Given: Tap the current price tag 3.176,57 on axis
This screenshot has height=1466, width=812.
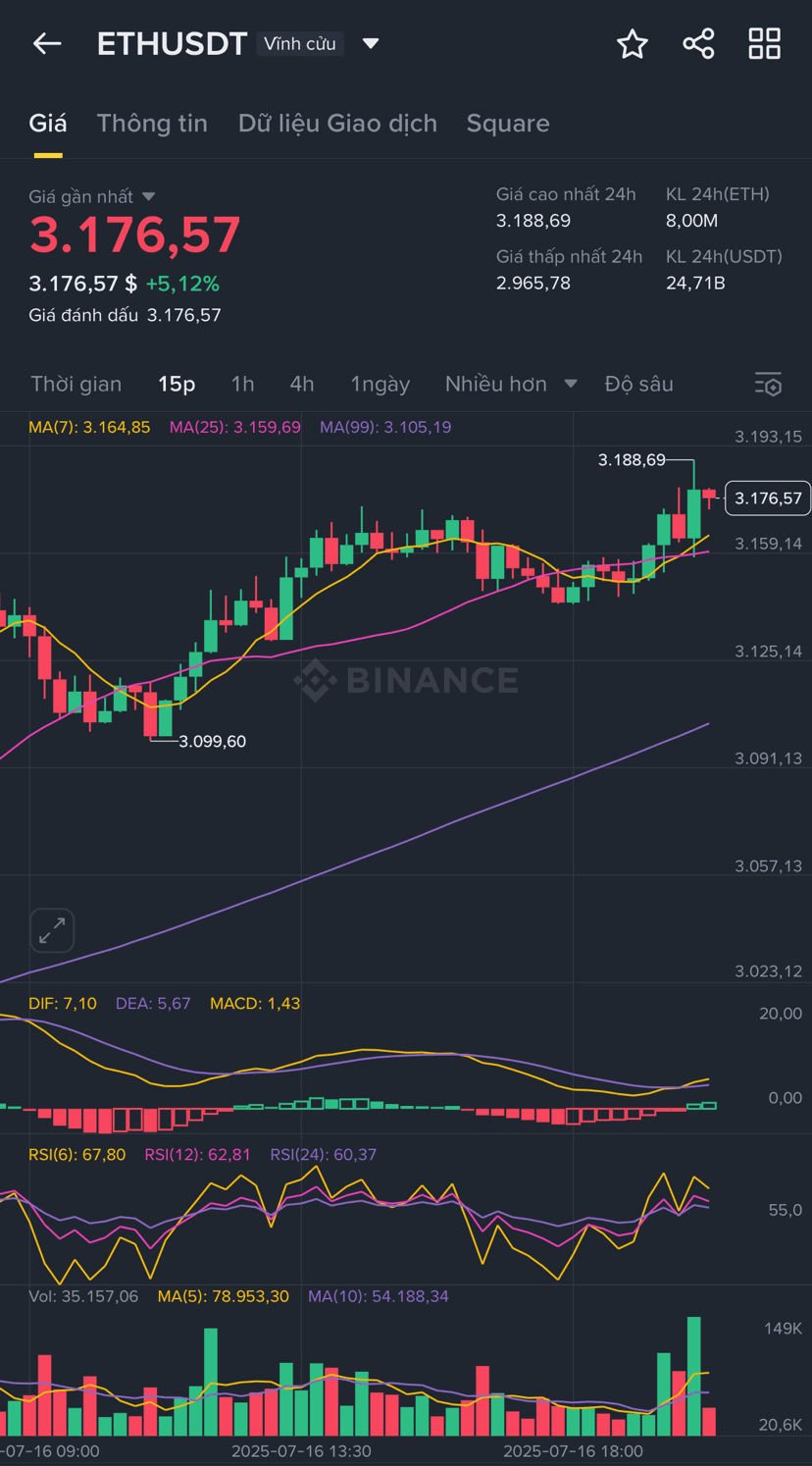Looking at the screenshot, I should [x=768, y=497].
